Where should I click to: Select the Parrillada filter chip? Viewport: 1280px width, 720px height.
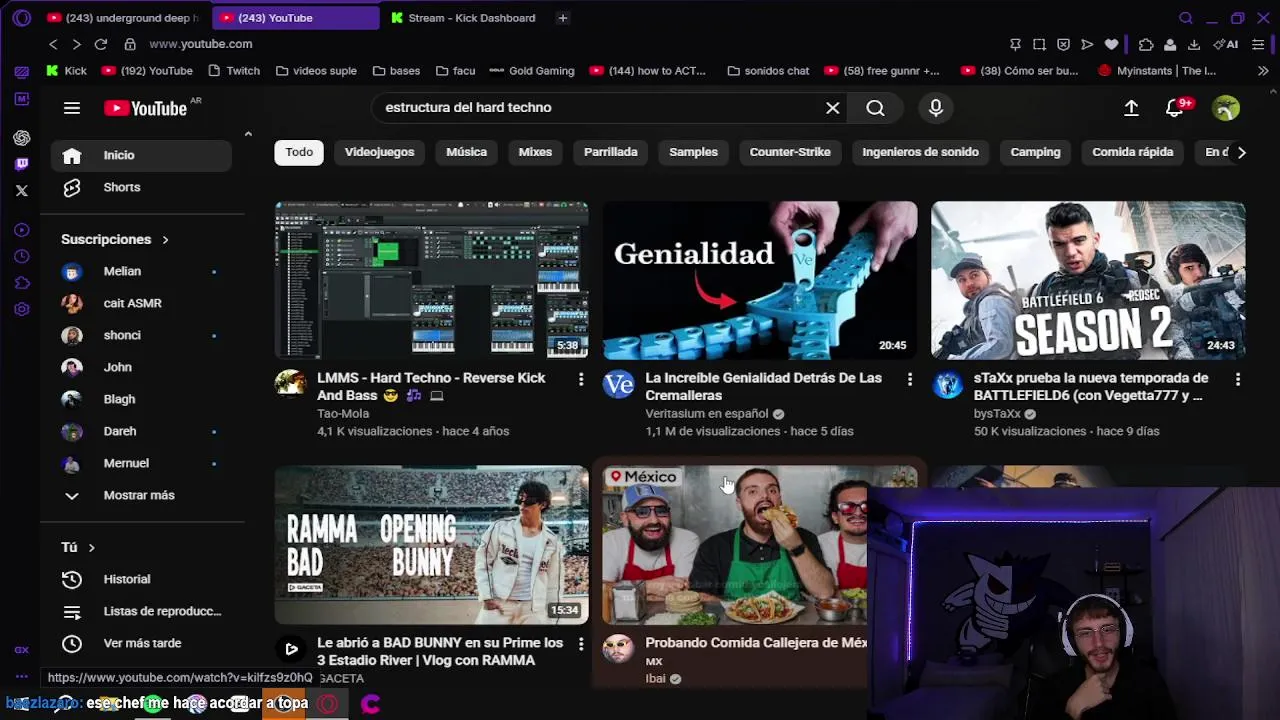(x=611, y=153)
